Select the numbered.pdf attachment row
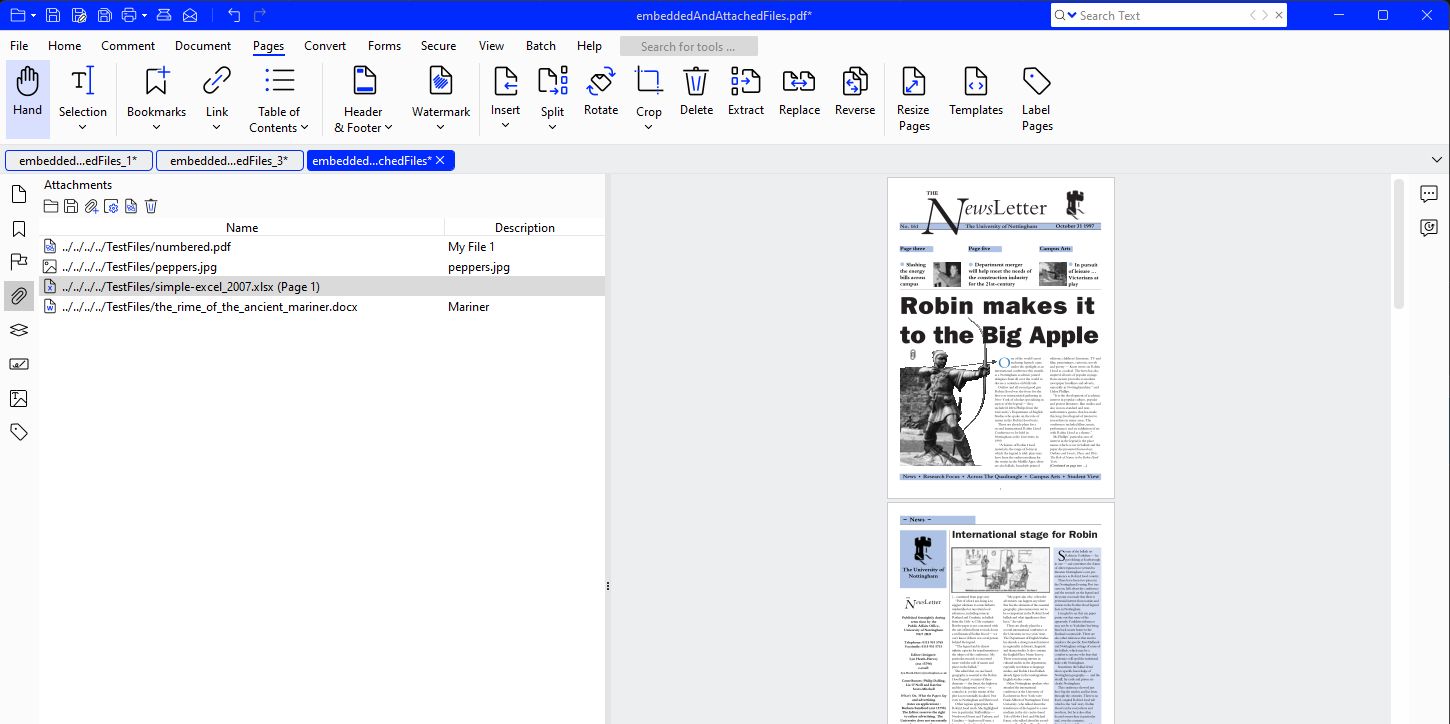 pyautogui.click(x=322, y=247)
